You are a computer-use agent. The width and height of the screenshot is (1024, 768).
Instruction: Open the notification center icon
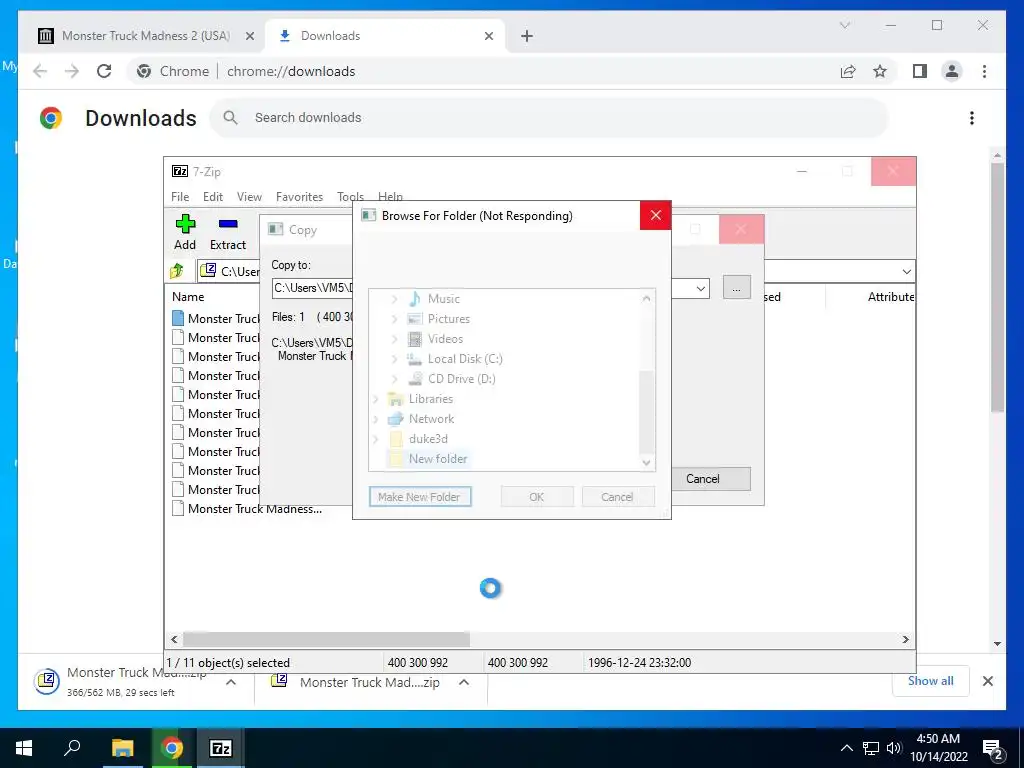coord(993,748)
